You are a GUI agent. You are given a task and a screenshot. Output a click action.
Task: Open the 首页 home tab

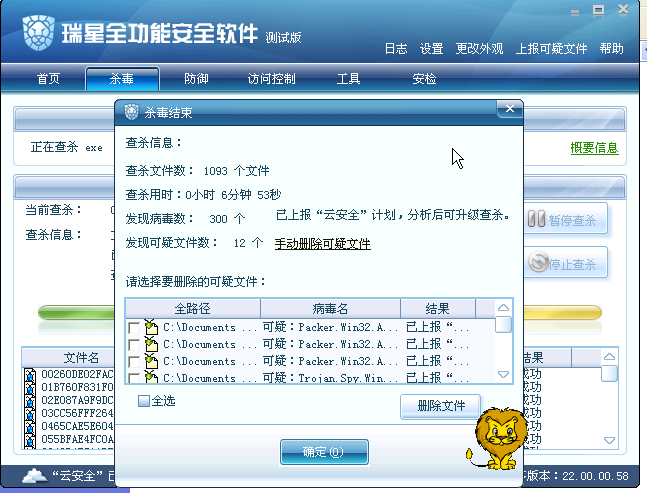pyautogui.click(x=48, y=78)
